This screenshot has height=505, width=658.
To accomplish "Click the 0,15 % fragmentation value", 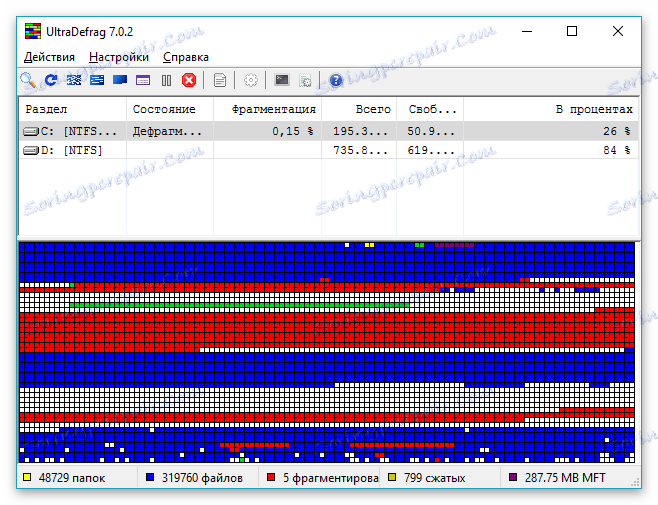I will coord(292,131).
